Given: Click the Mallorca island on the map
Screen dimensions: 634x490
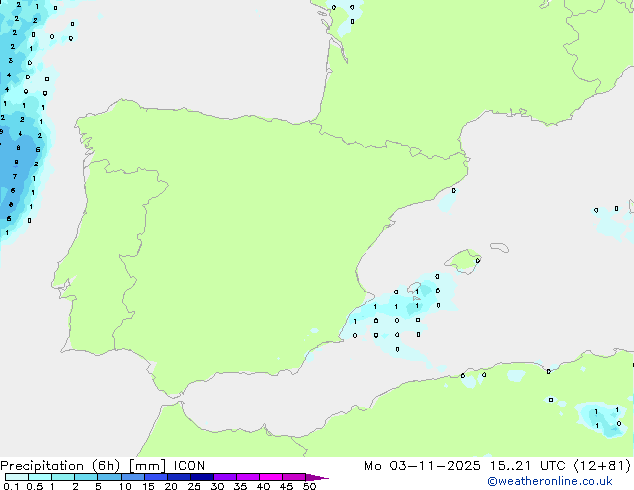Looking at the screenshot, I should [x=463, y=260].
